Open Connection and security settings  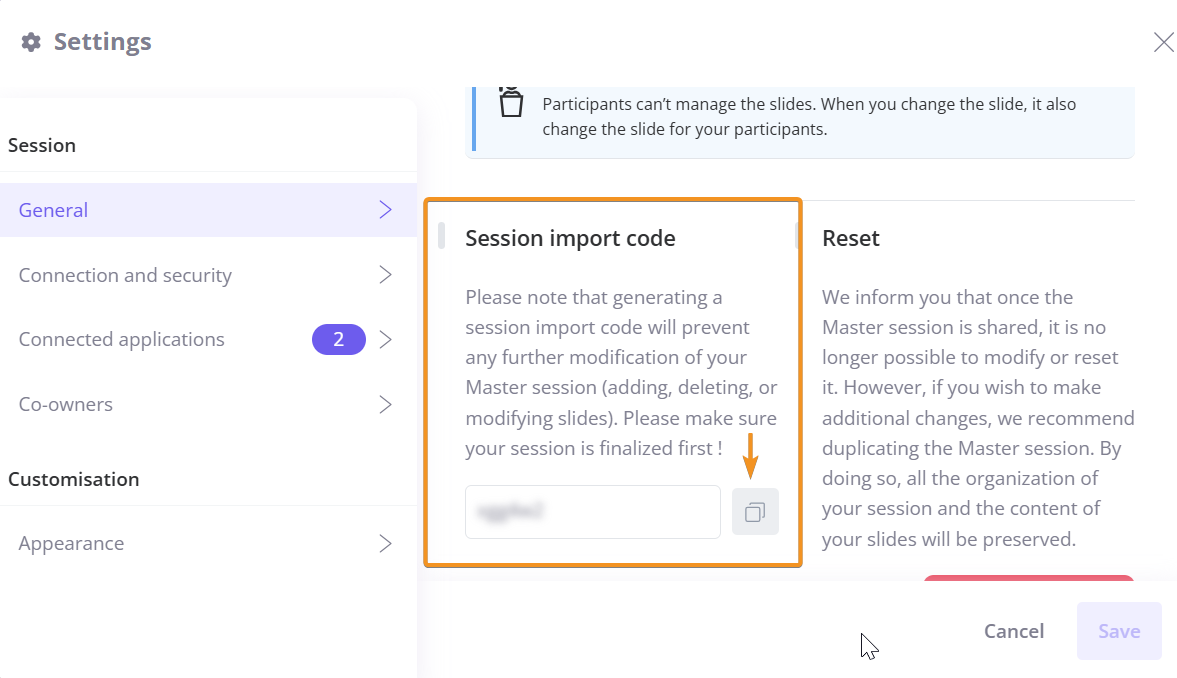pos(209,275)
